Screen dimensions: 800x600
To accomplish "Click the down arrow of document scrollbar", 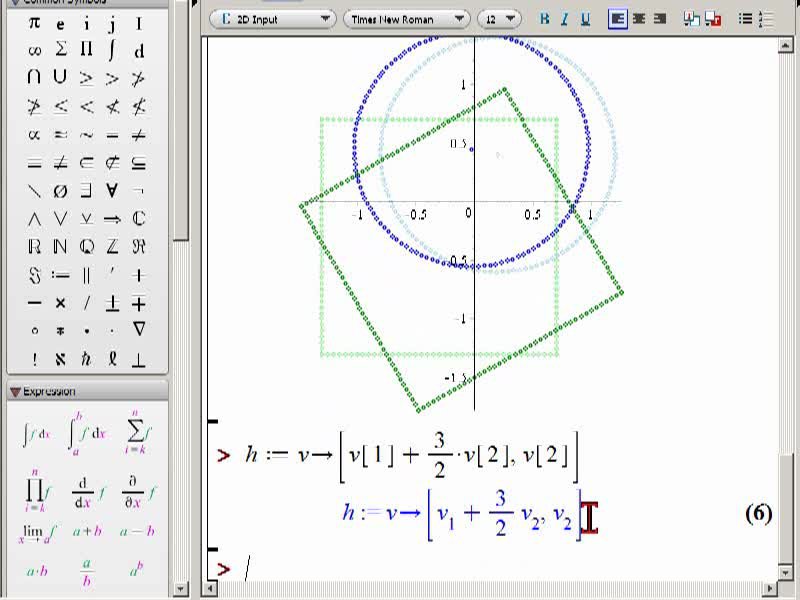I will tap(785, 572).
